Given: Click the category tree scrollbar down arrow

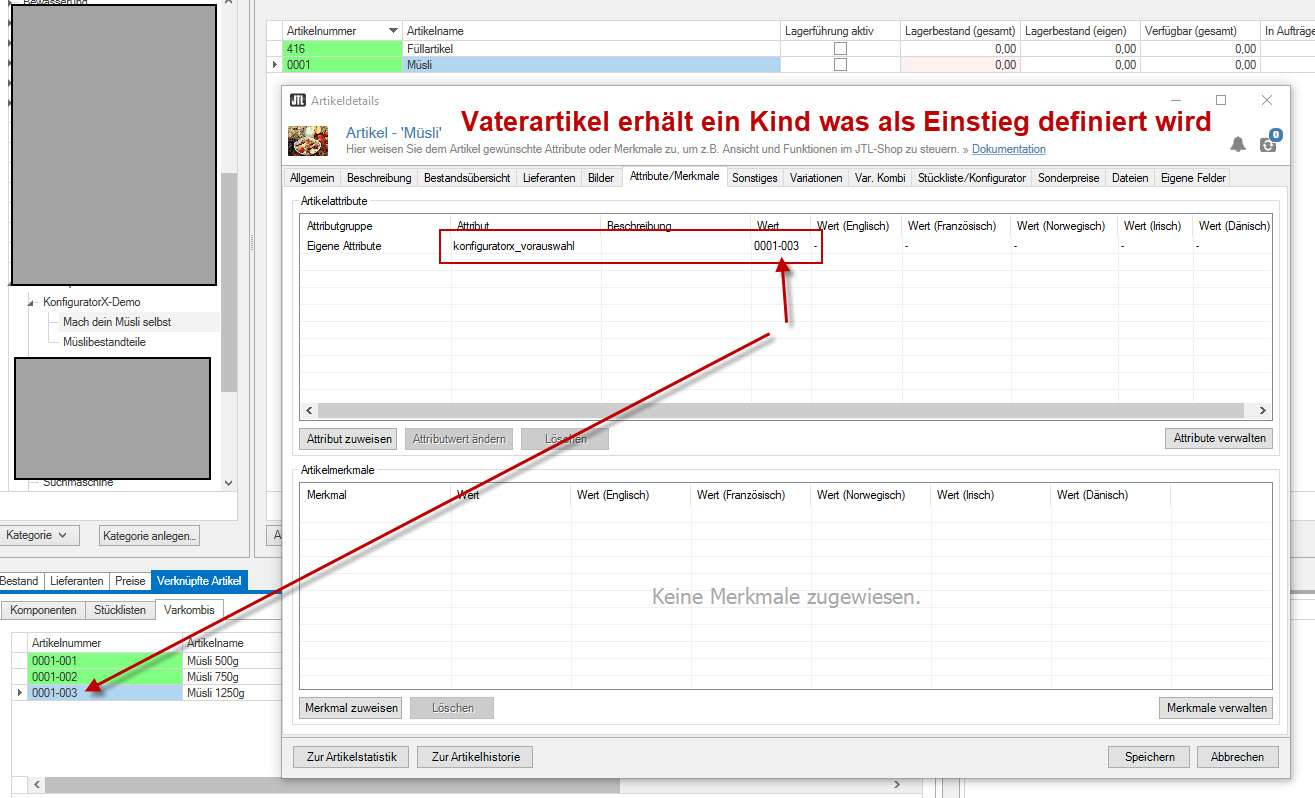Looking at the screenshot, I should 230,482.
